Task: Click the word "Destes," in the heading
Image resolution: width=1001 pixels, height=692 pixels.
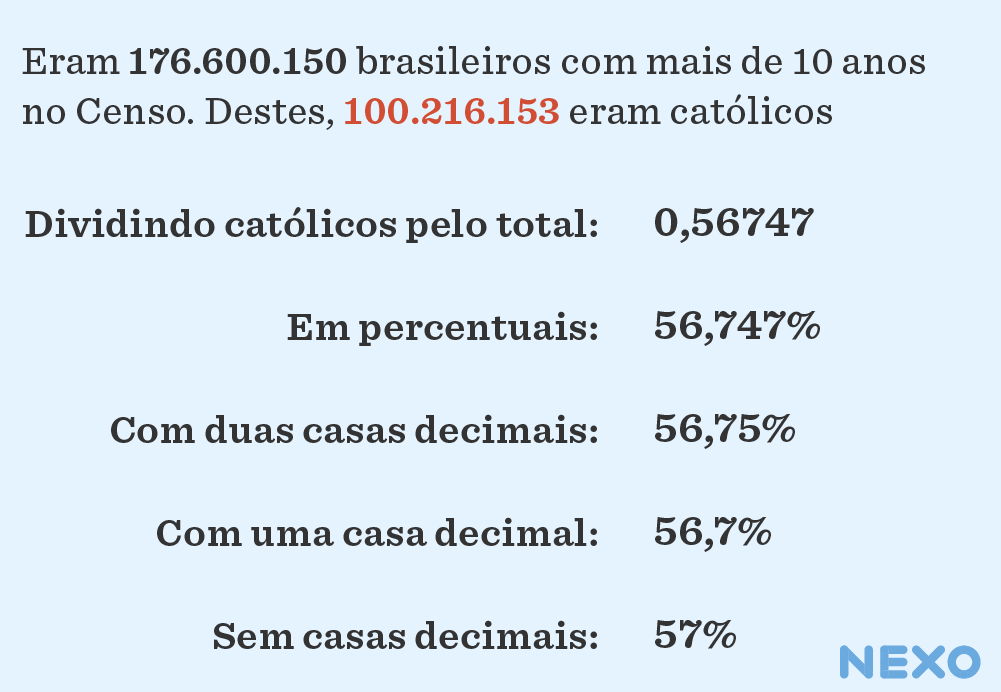Action: point(269,112)
